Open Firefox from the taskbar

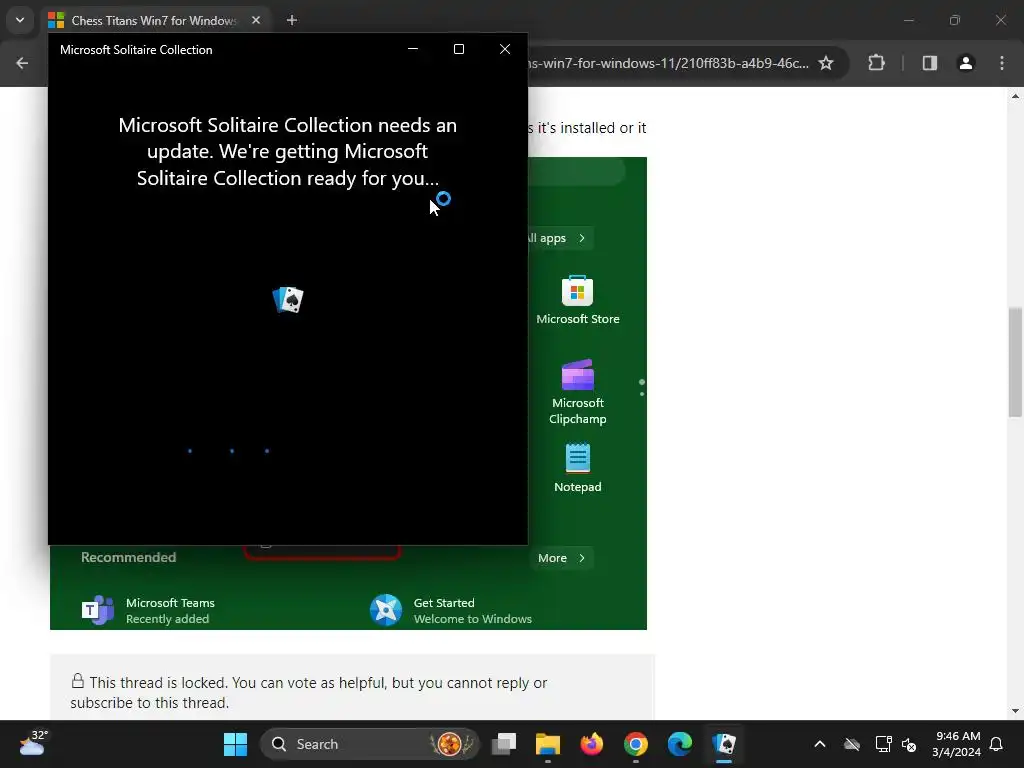tap(592, 744)
